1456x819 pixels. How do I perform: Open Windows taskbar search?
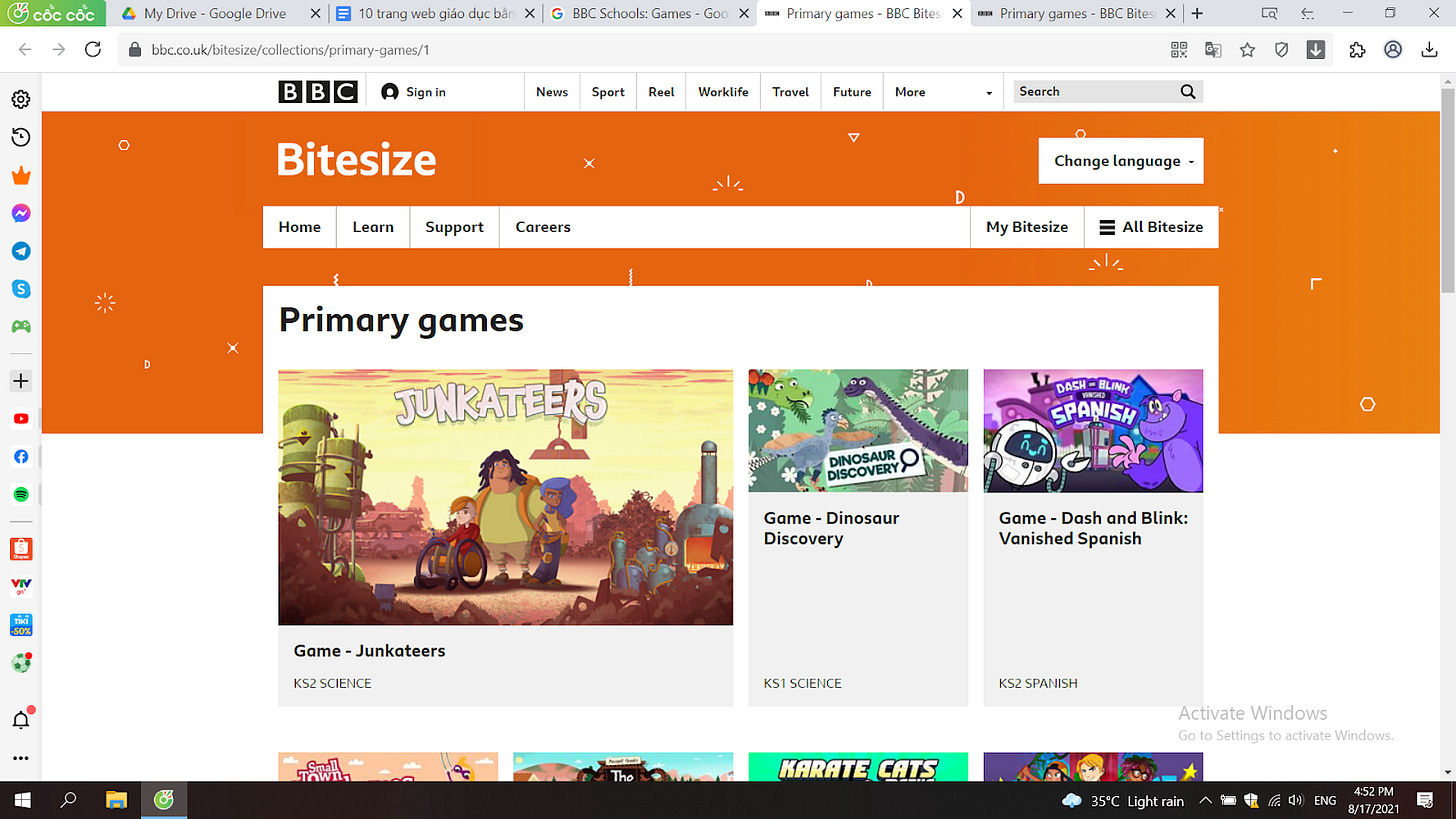coord(69,800)
